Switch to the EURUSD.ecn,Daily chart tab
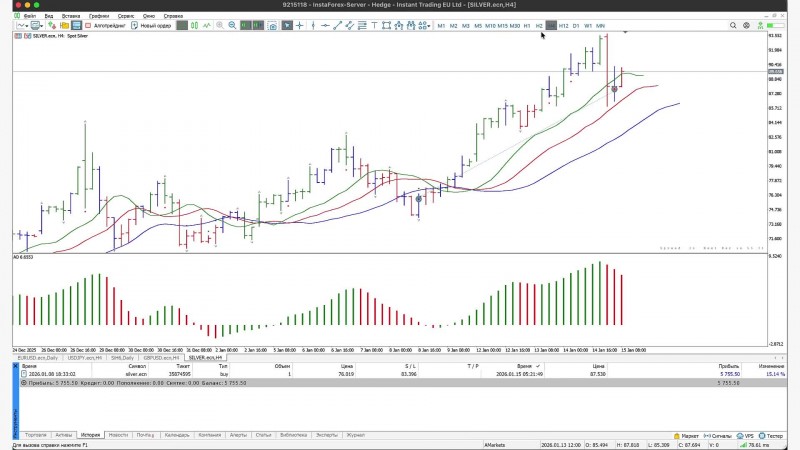 tap(38, 358)
